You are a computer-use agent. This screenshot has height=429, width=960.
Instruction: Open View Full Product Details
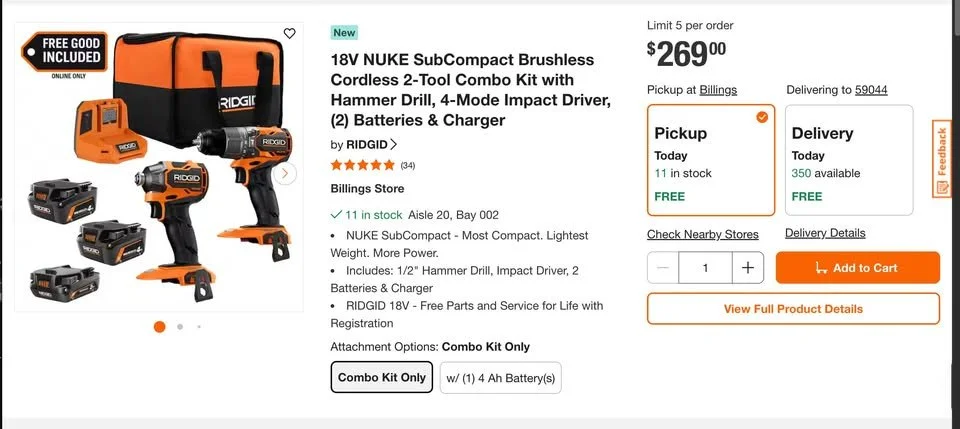tap(793, 308)
